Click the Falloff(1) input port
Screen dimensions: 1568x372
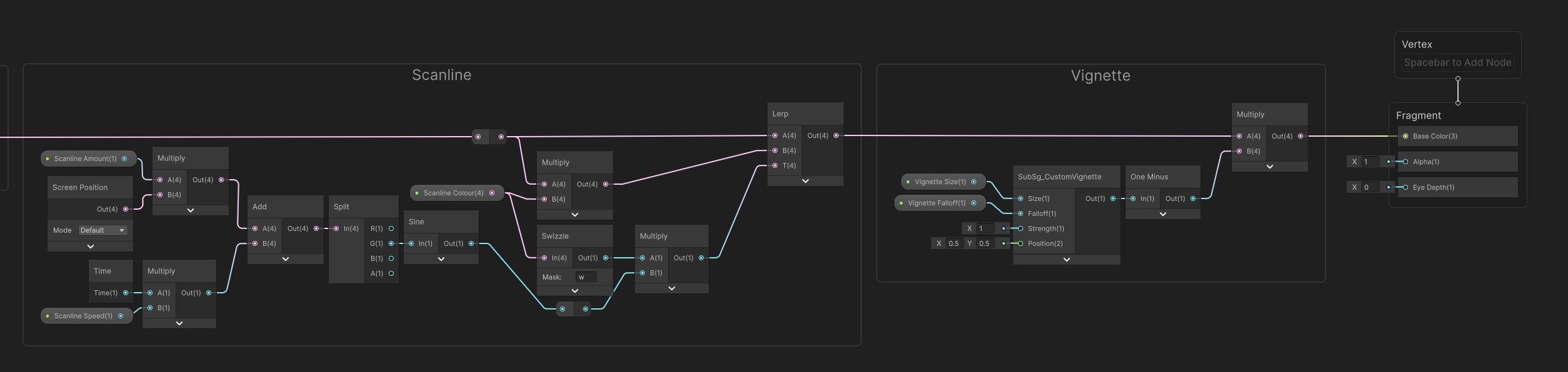pyautogui.click(x=1021, y=213)
